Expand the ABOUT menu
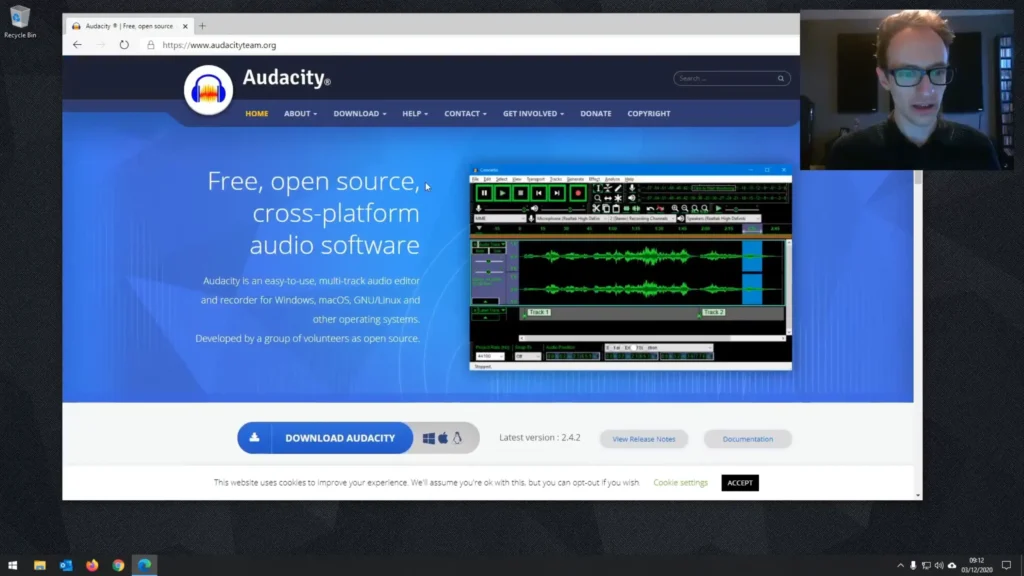 300,114
